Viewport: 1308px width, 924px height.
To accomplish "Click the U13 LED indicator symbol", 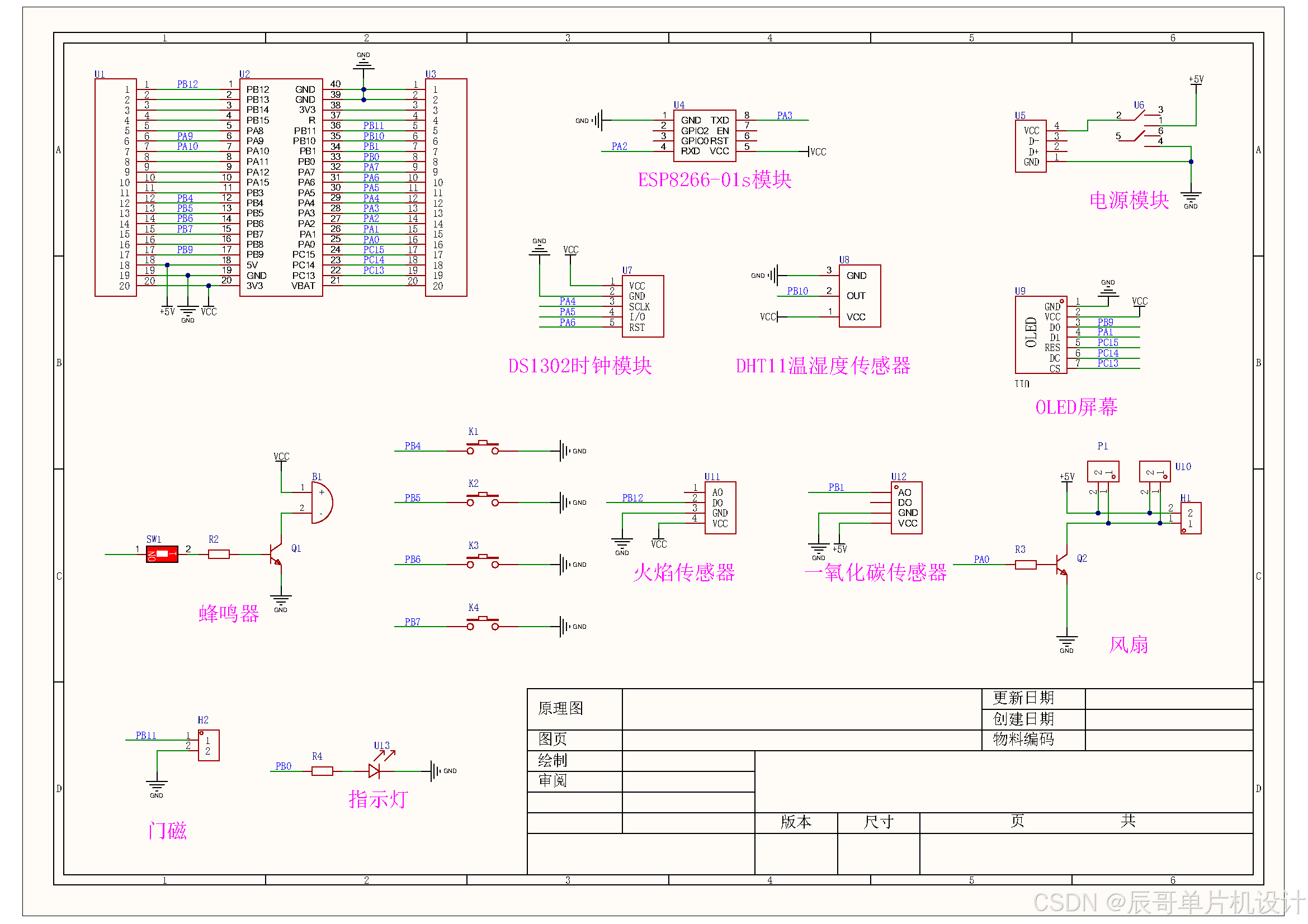I will pyautogui.click(x=375, y=771).
